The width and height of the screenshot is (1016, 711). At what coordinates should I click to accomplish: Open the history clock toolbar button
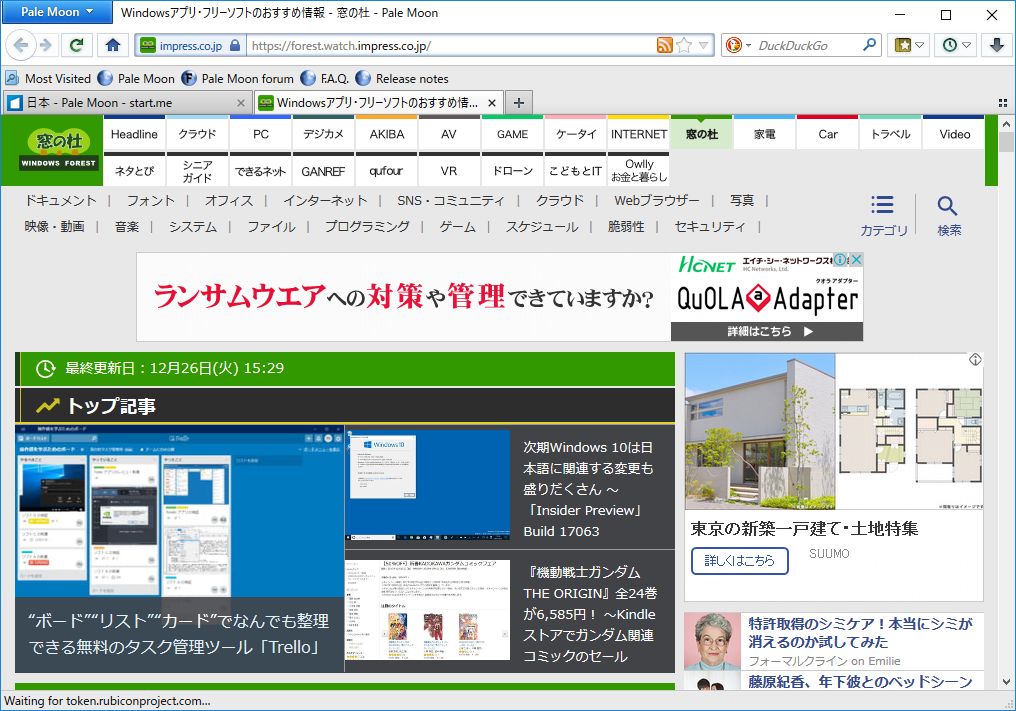click(956, 45)
